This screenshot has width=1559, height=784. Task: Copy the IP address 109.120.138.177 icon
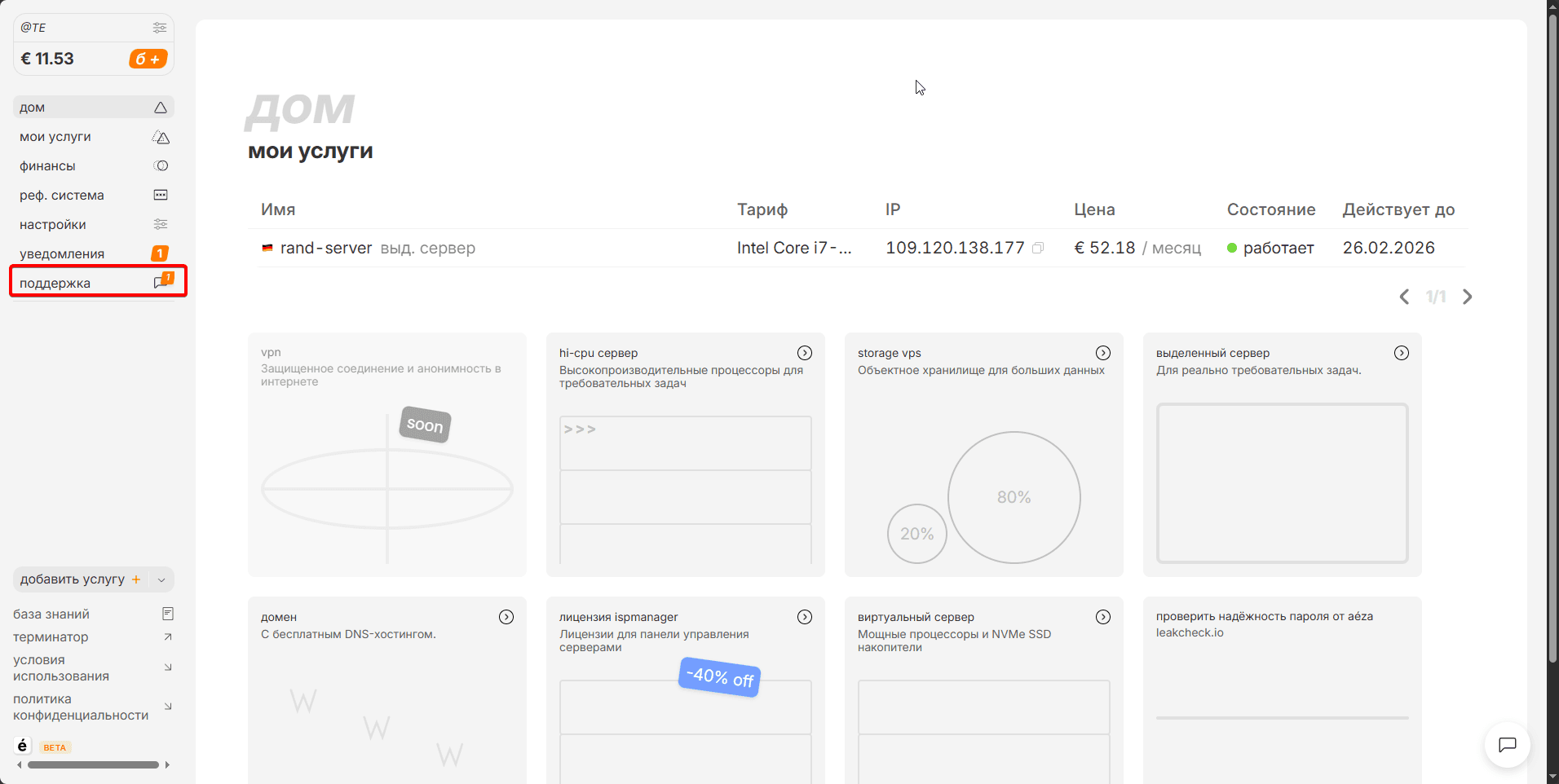coord(1038,248)
